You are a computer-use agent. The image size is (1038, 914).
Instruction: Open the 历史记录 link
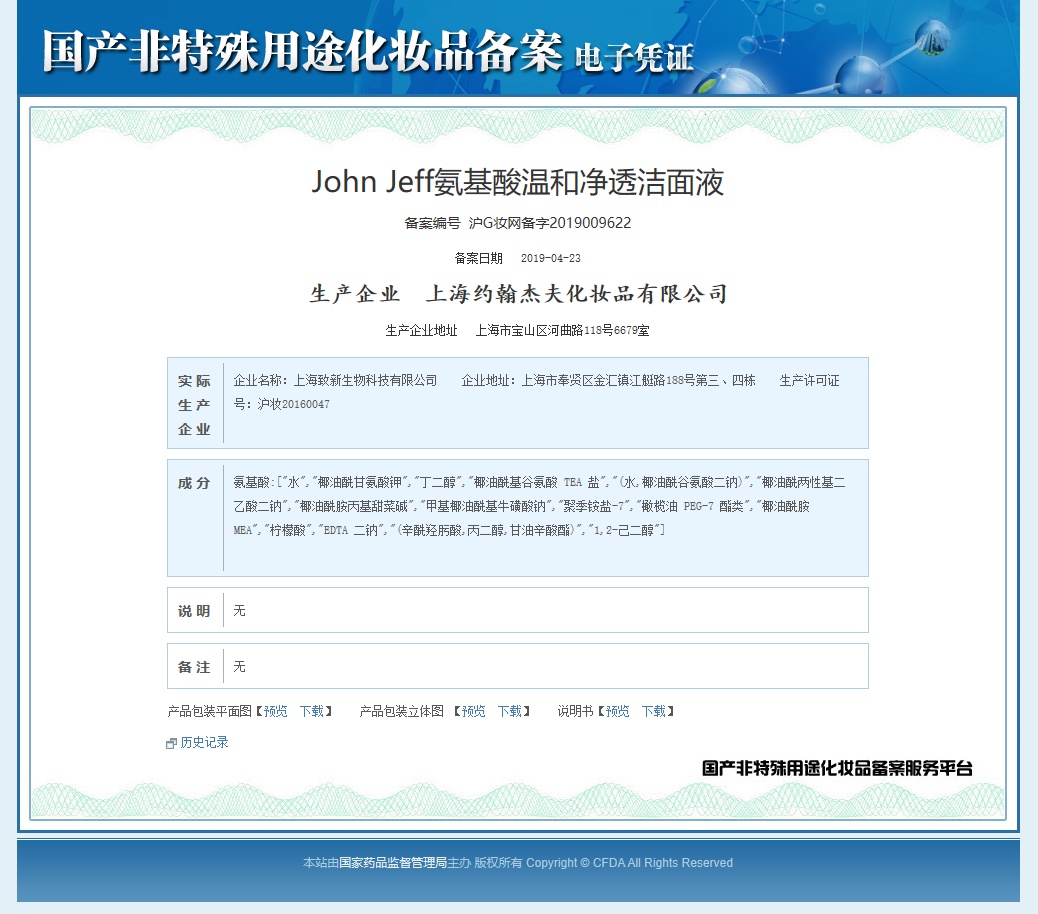tap(205, 743)
